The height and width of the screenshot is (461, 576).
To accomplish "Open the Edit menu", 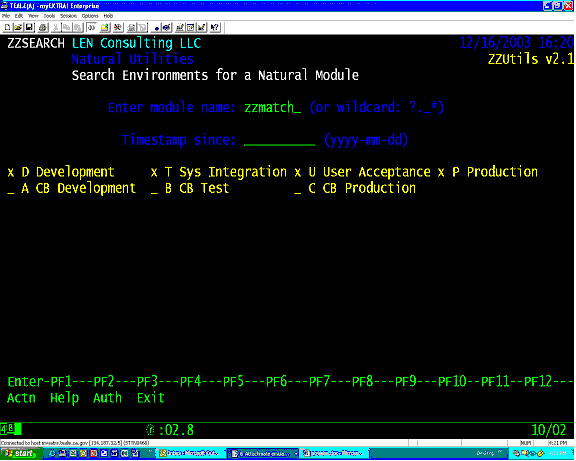I will [19, 16].
